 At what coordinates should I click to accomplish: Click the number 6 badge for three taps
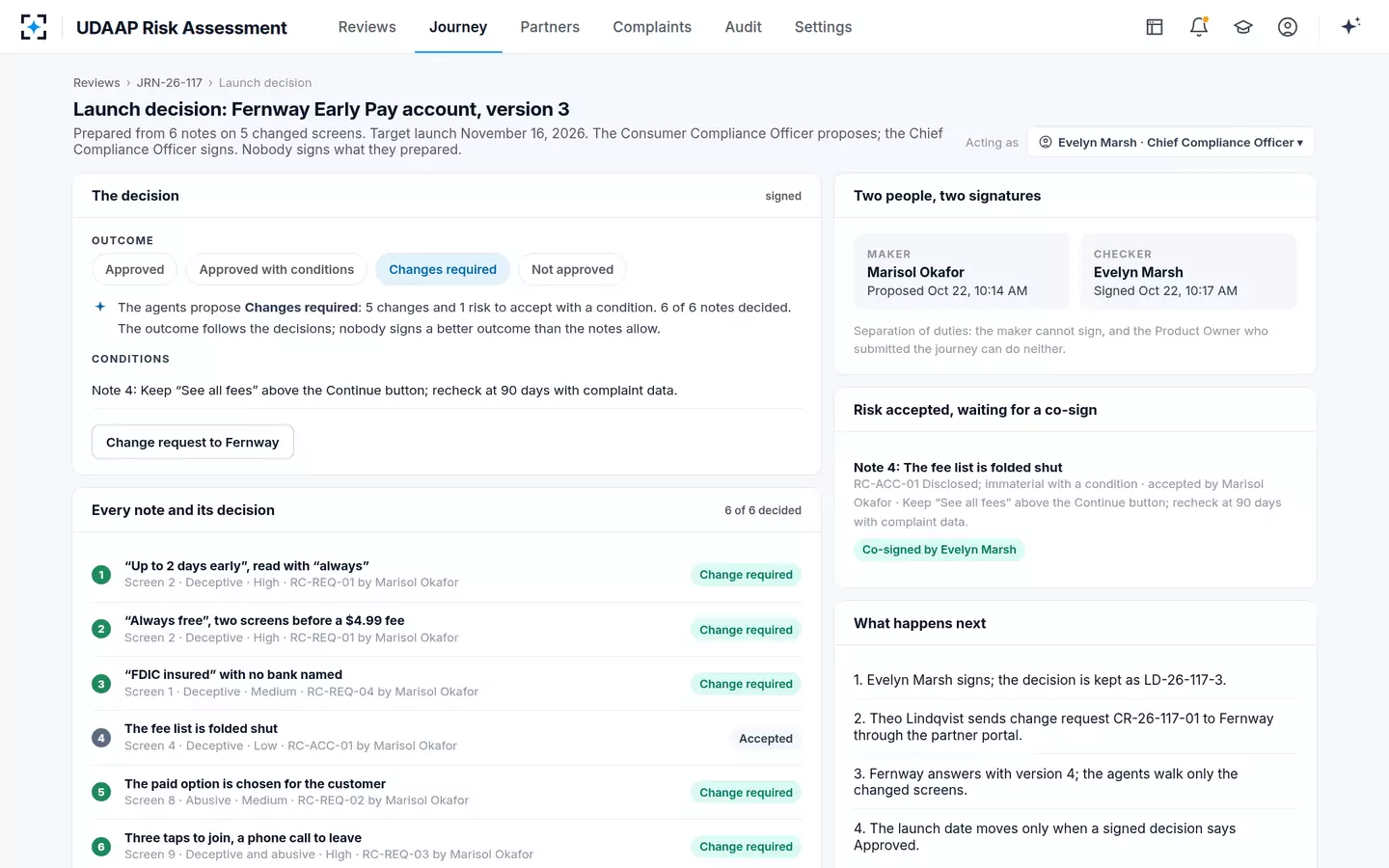[x=101, y=847]
